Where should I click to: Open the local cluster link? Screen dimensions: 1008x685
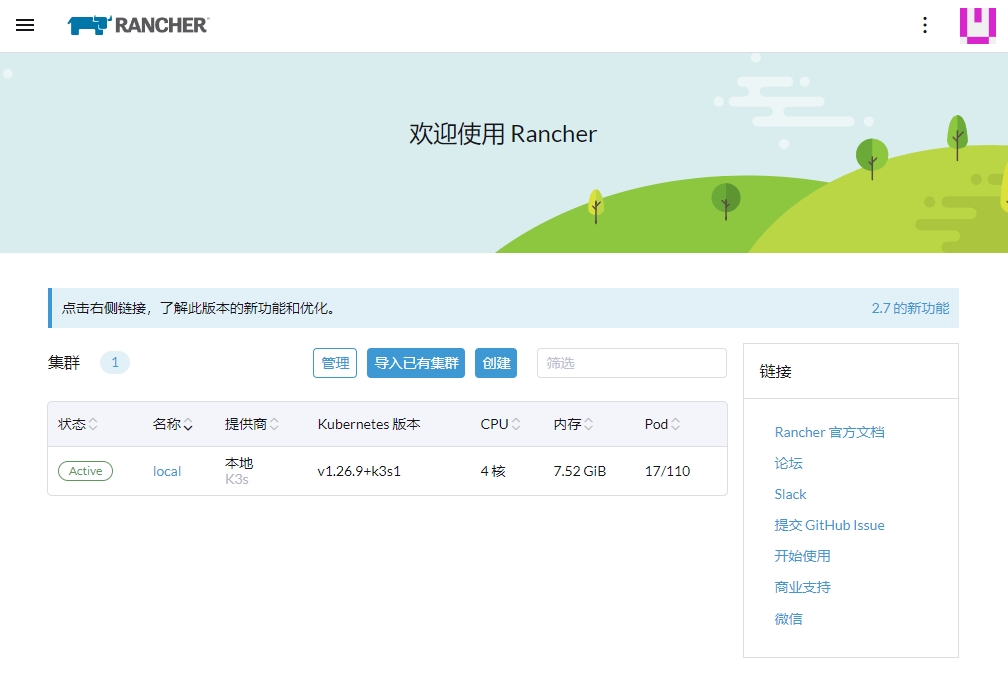[x=167, y=471]
